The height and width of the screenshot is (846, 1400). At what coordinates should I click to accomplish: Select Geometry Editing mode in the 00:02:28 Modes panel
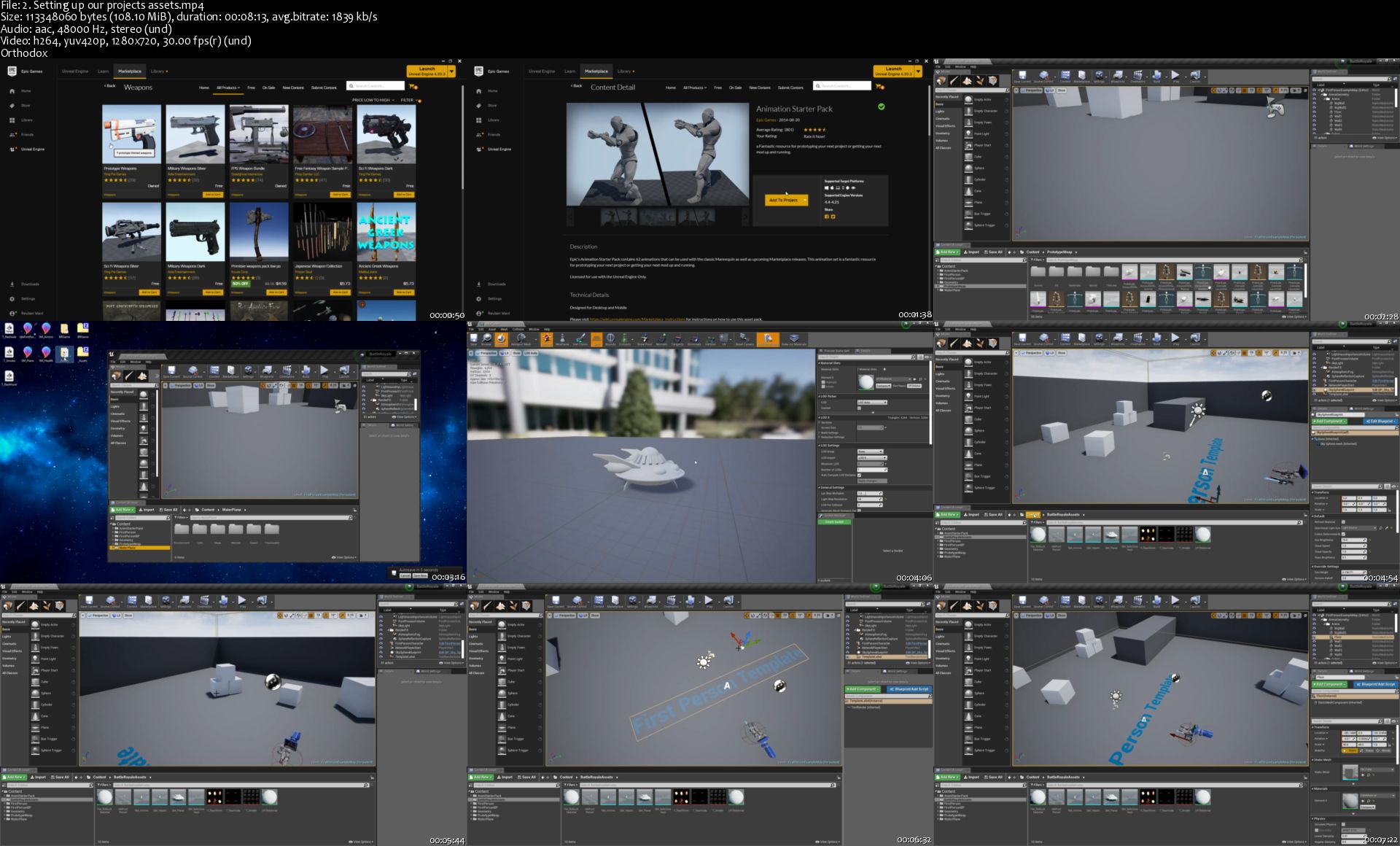(x=992, y=81)
